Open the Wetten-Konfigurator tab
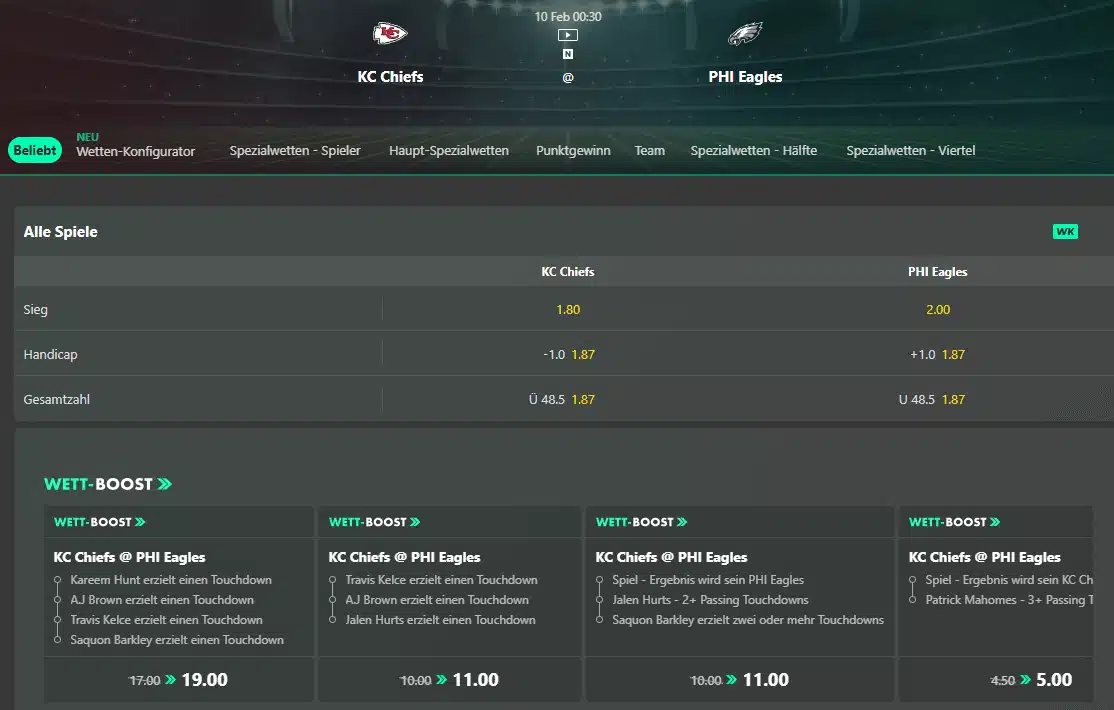The width and height of the screenshot is (1114, 710). (136, 151)
